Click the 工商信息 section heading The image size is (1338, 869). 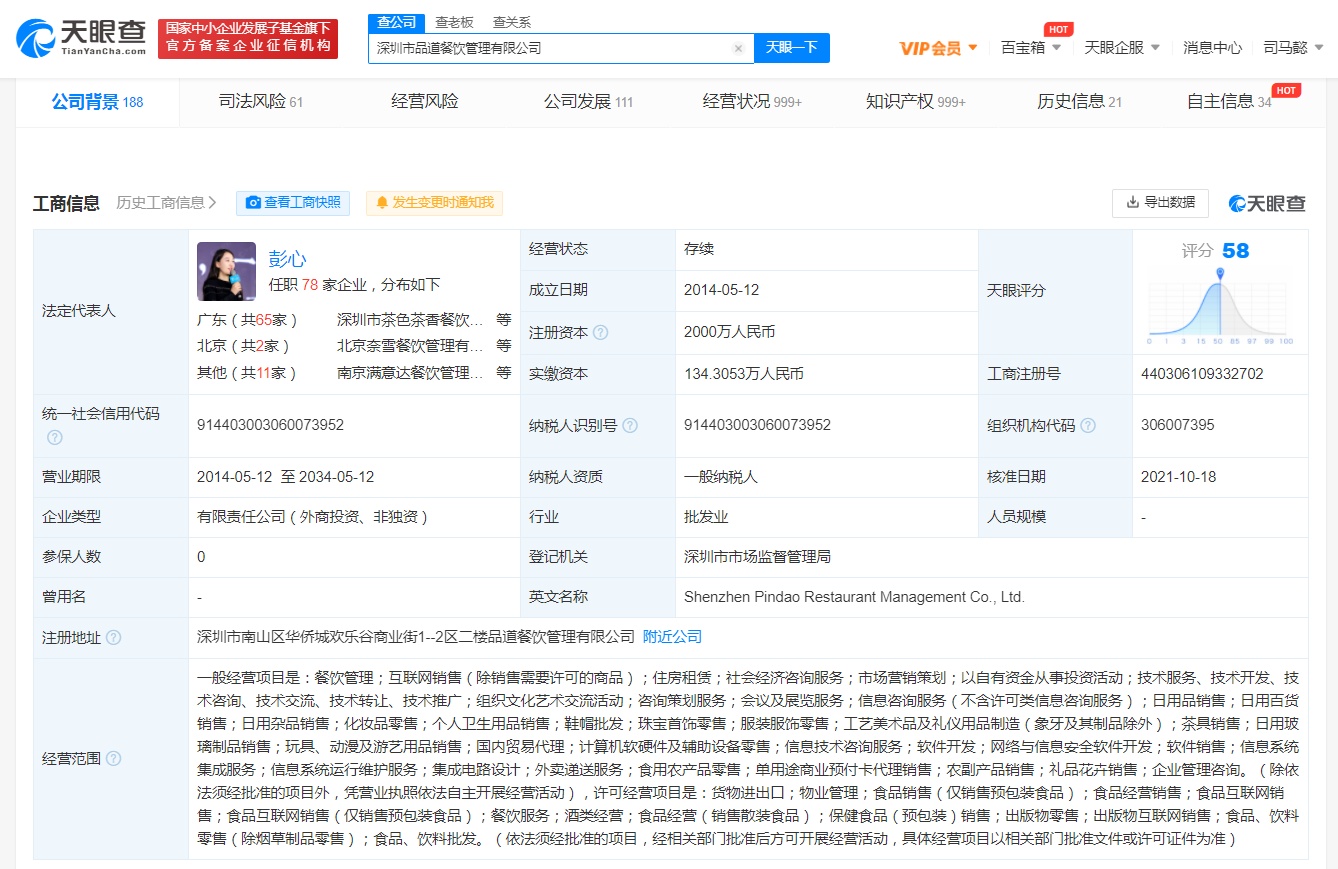coord(66,203)
